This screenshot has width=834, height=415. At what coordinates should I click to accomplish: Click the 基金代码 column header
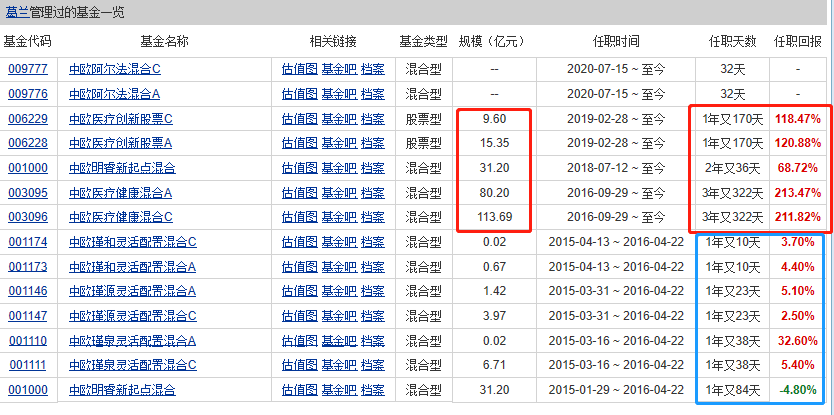28,41
